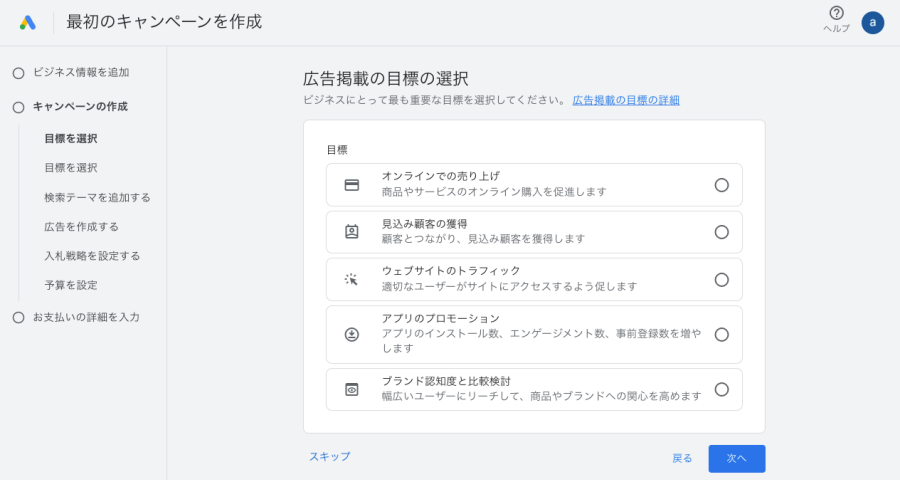Click step circle beside キャンペーンの作成
This screenshot has height=480, width=900.
click(x=18, y=107)
